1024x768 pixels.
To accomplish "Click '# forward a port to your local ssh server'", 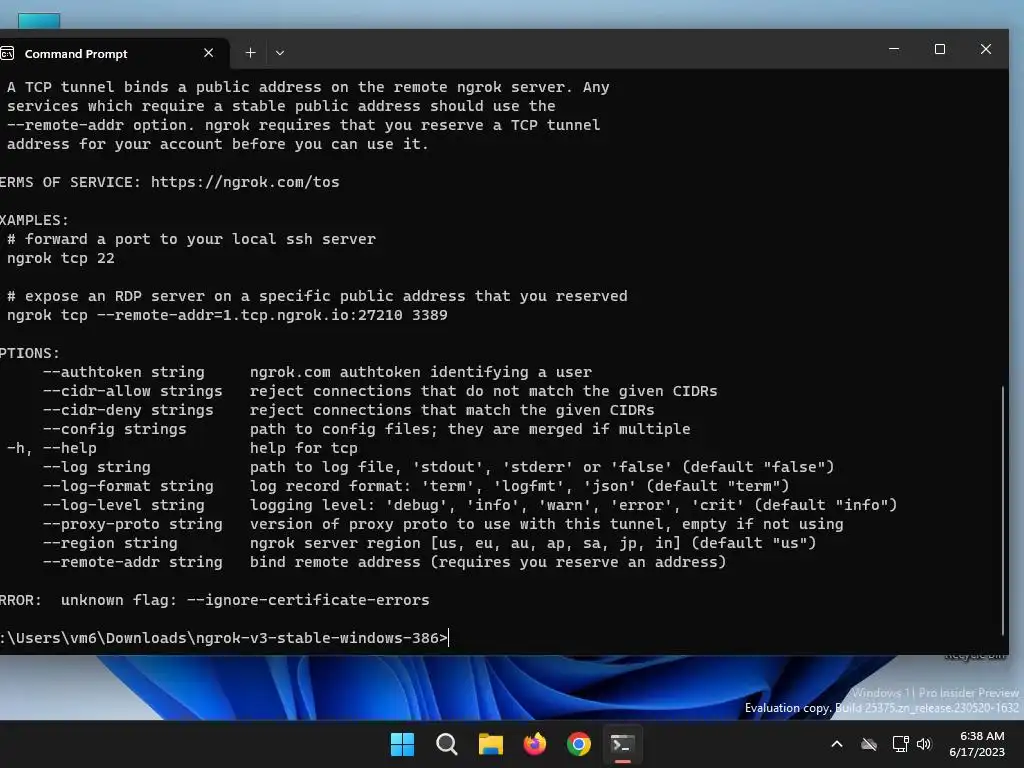I will click(x=191, y=239).
